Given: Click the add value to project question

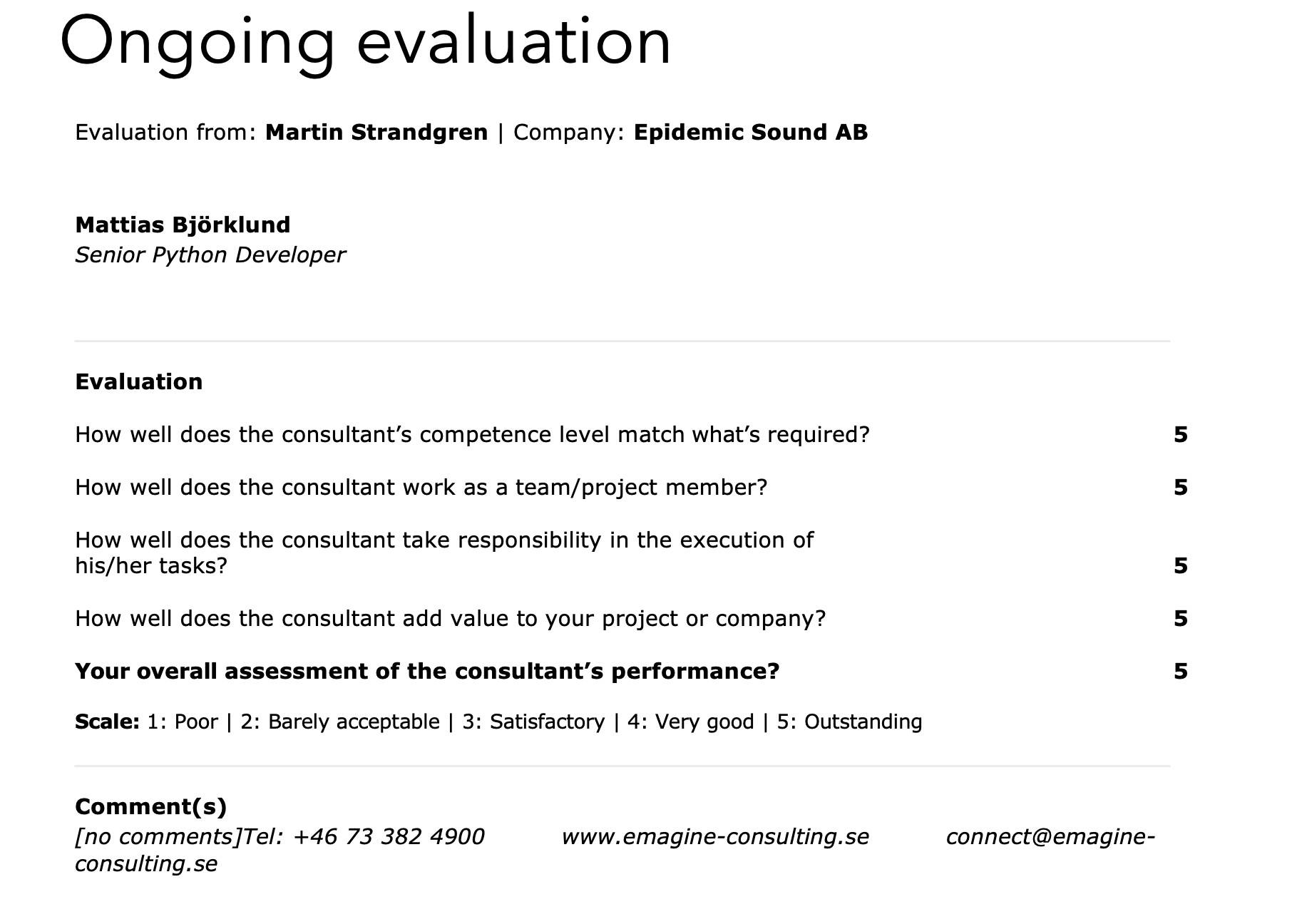Looking at the screenshot, I should tap(450, 618).
